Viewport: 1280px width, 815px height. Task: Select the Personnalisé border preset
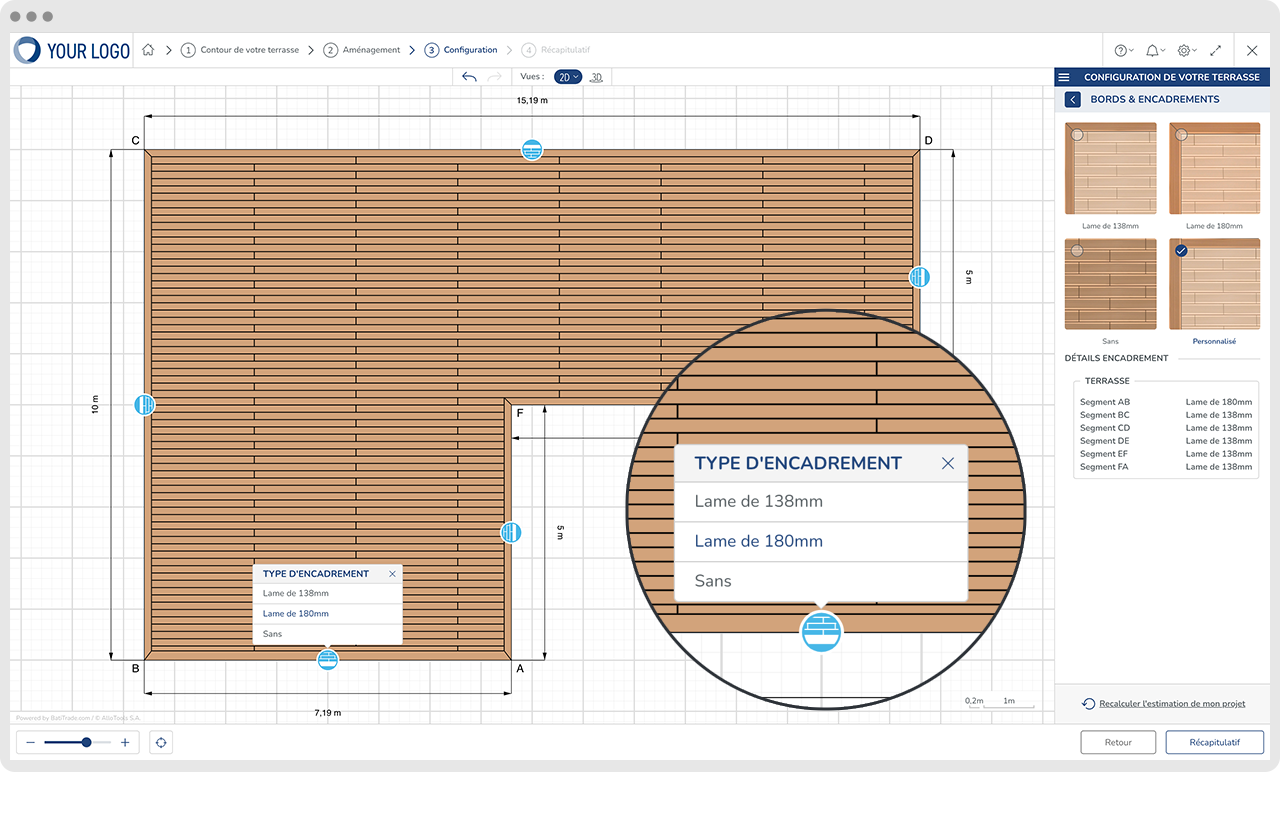1214,284
